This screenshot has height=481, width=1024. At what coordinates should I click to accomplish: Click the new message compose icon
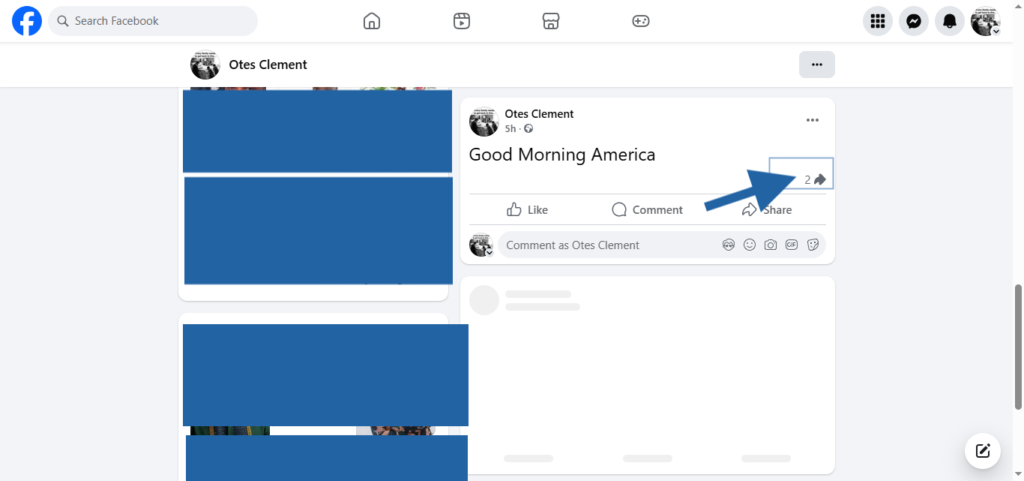pos(982,450)
